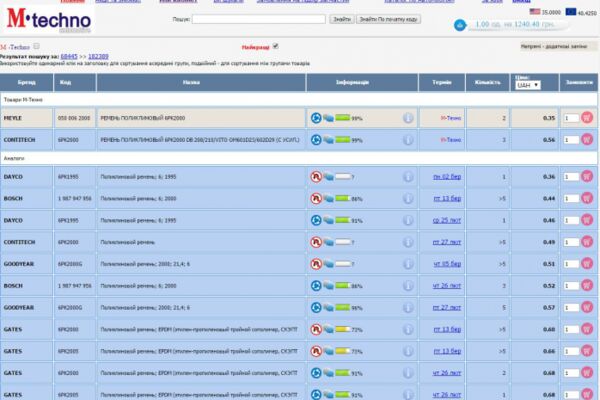Click cart icon in BOSCH 0.52 row
The height and width of the screenshot is (400, 600).
tap(587, 285)
